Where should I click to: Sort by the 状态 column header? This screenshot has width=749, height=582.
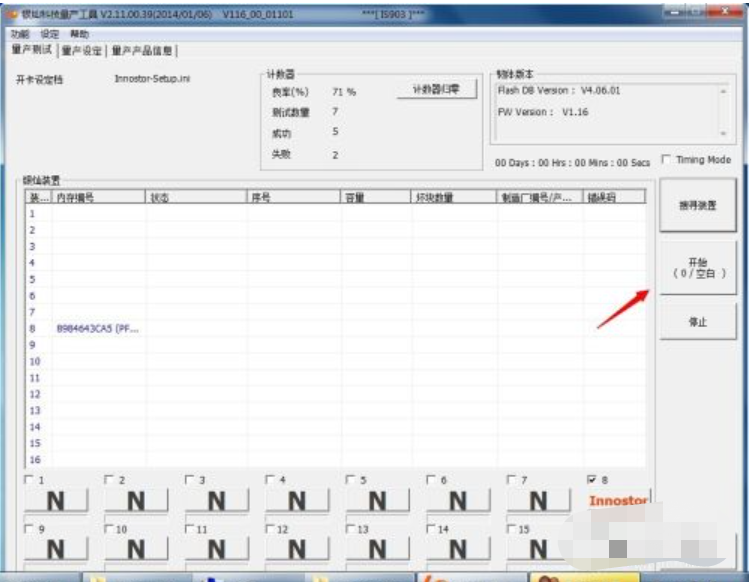tap(196, 197)
